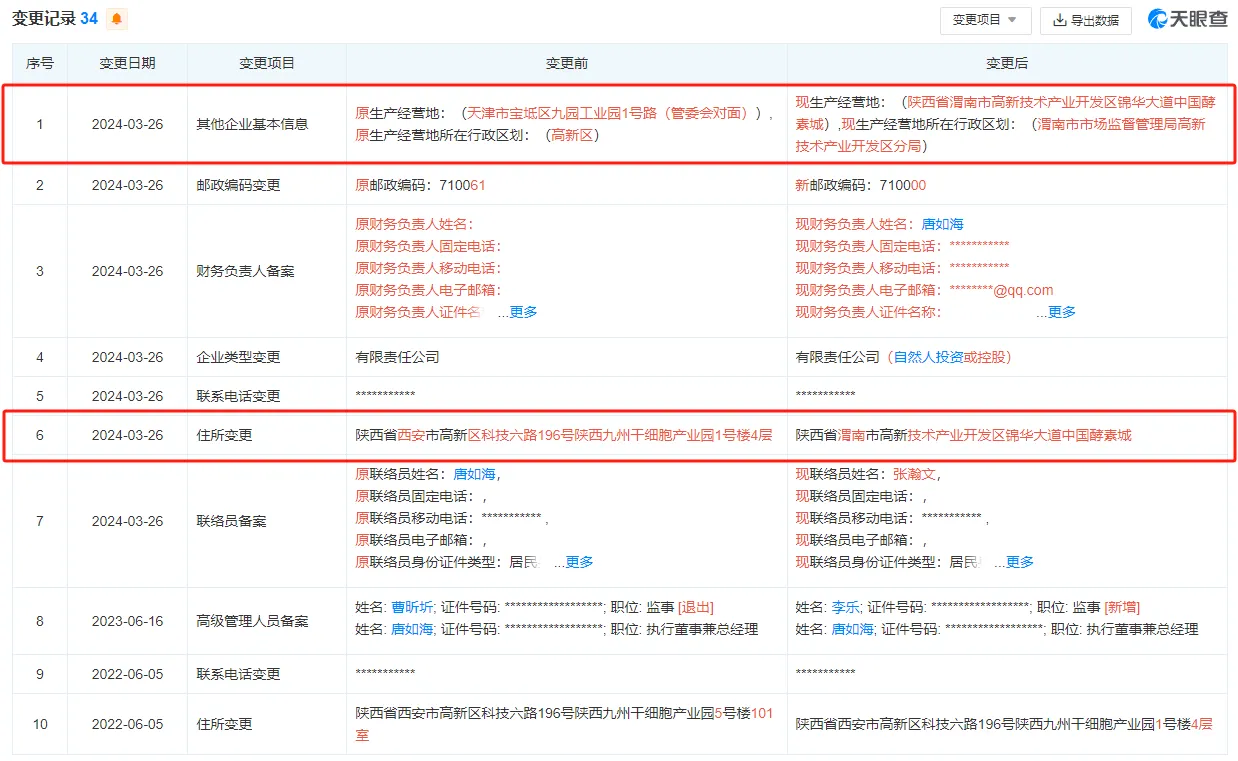Expand 更多 in row 7 before-change column
The height and width of the screenshot is (761, 1238).
579,562
